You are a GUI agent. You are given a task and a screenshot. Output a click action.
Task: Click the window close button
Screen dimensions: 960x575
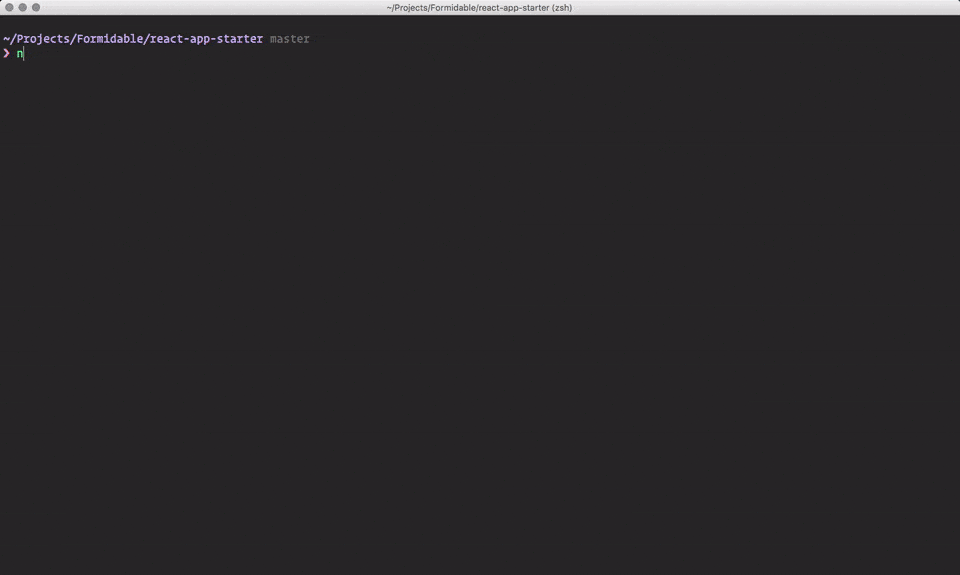pos(9,7)
